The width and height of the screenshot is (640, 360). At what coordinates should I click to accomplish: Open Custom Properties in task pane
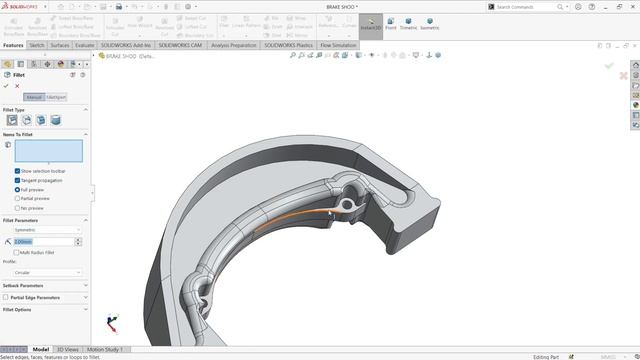click(636, 115)
